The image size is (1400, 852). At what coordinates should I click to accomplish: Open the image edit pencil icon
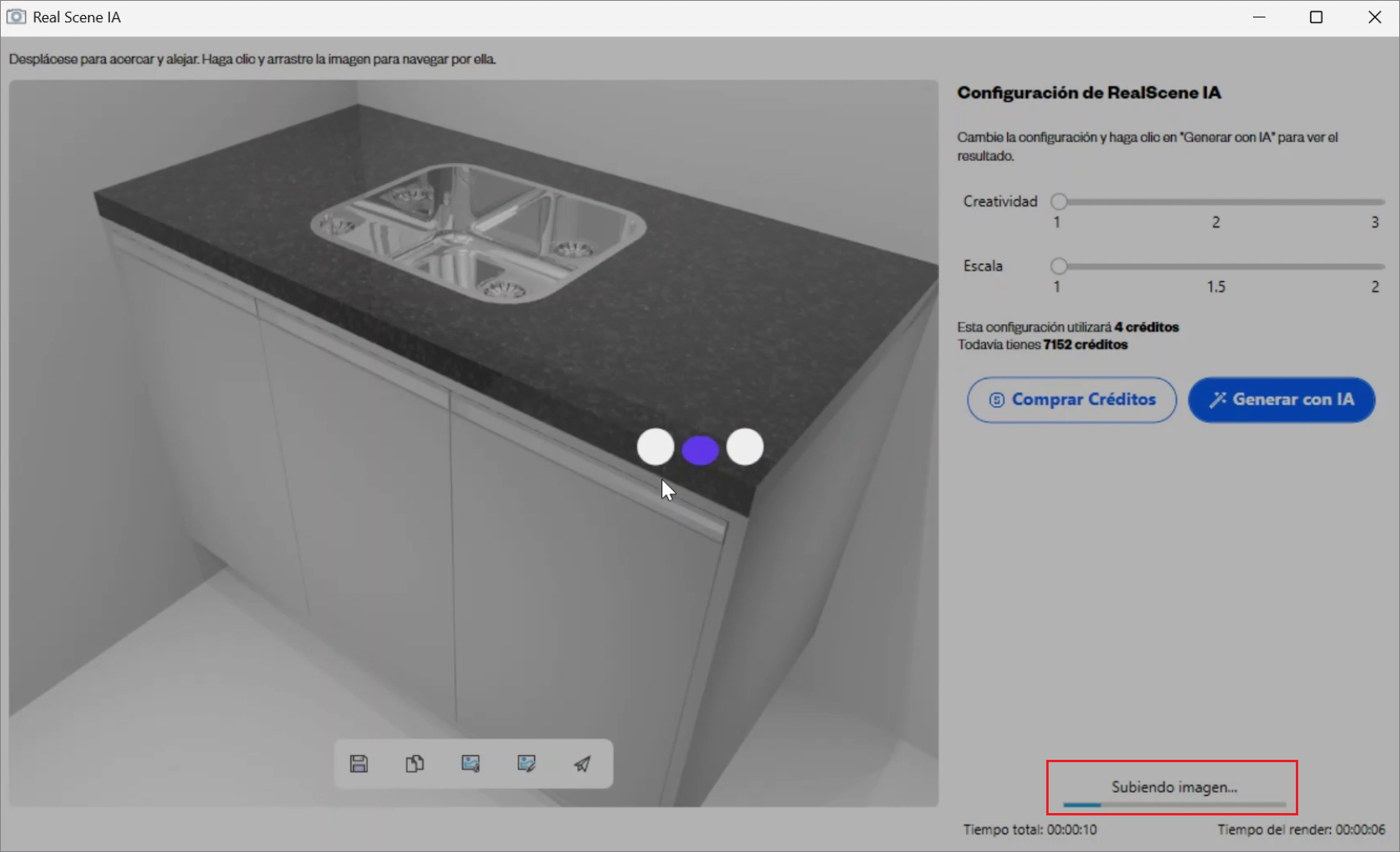click(526, 764)
